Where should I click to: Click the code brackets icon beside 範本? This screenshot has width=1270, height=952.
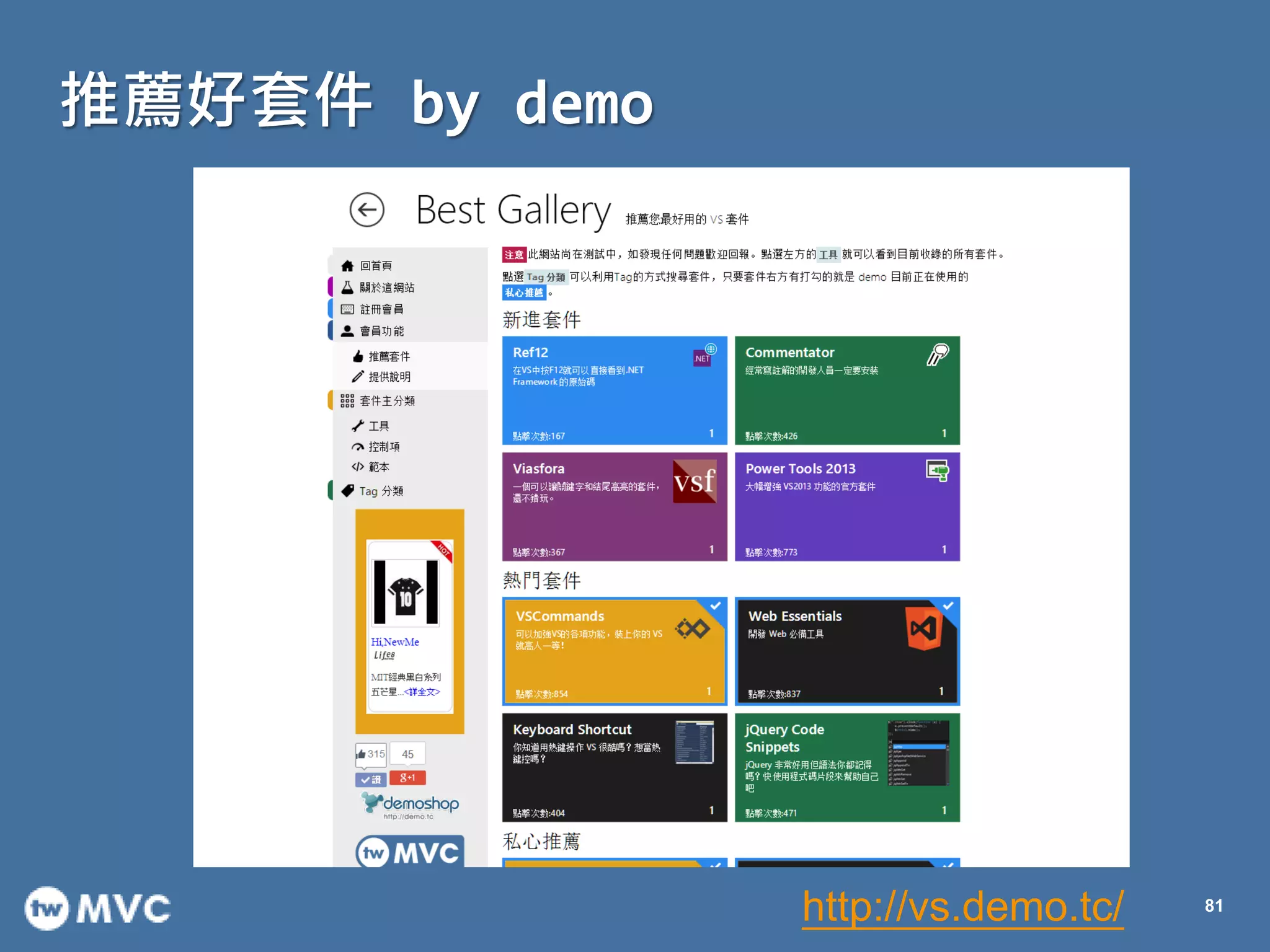(x=358, y=467)
